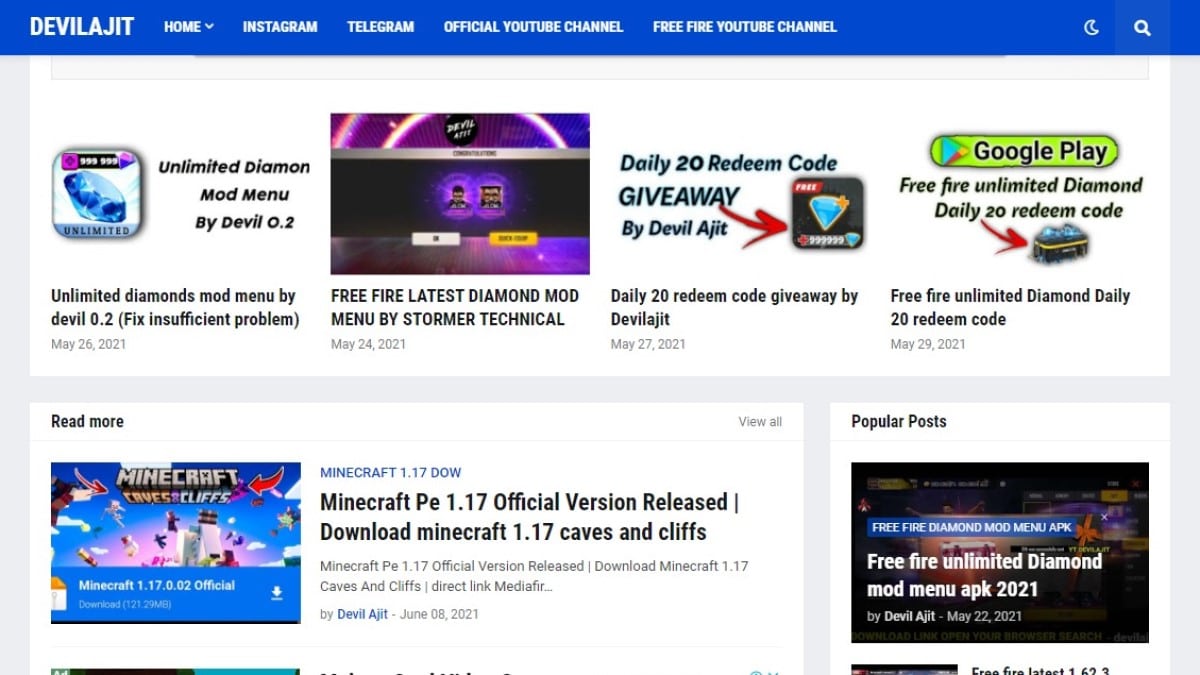Open the Unlimited Diamond Mod Menu thumbnail

180,194
